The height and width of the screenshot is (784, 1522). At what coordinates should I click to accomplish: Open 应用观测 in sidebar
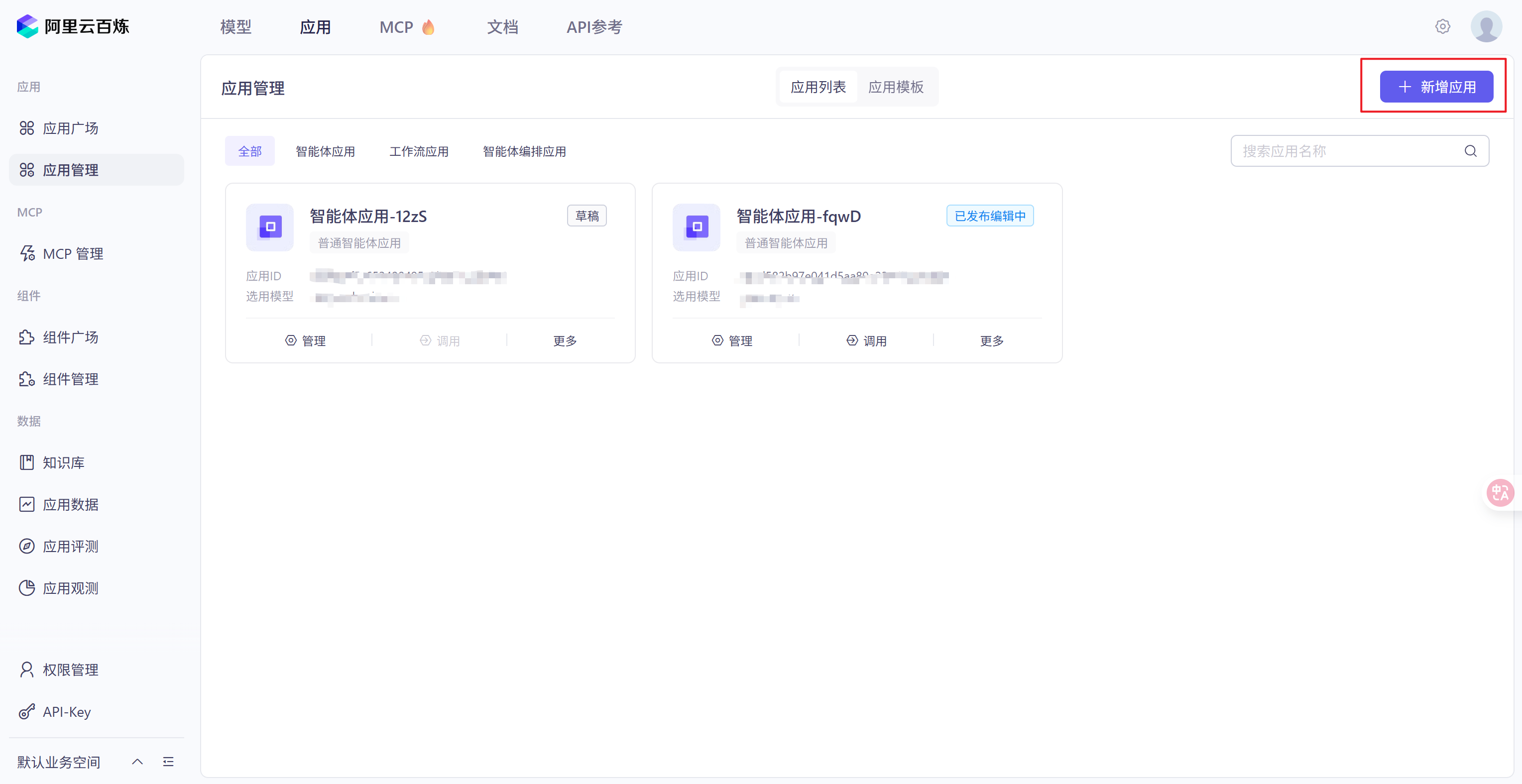[70, 588]
